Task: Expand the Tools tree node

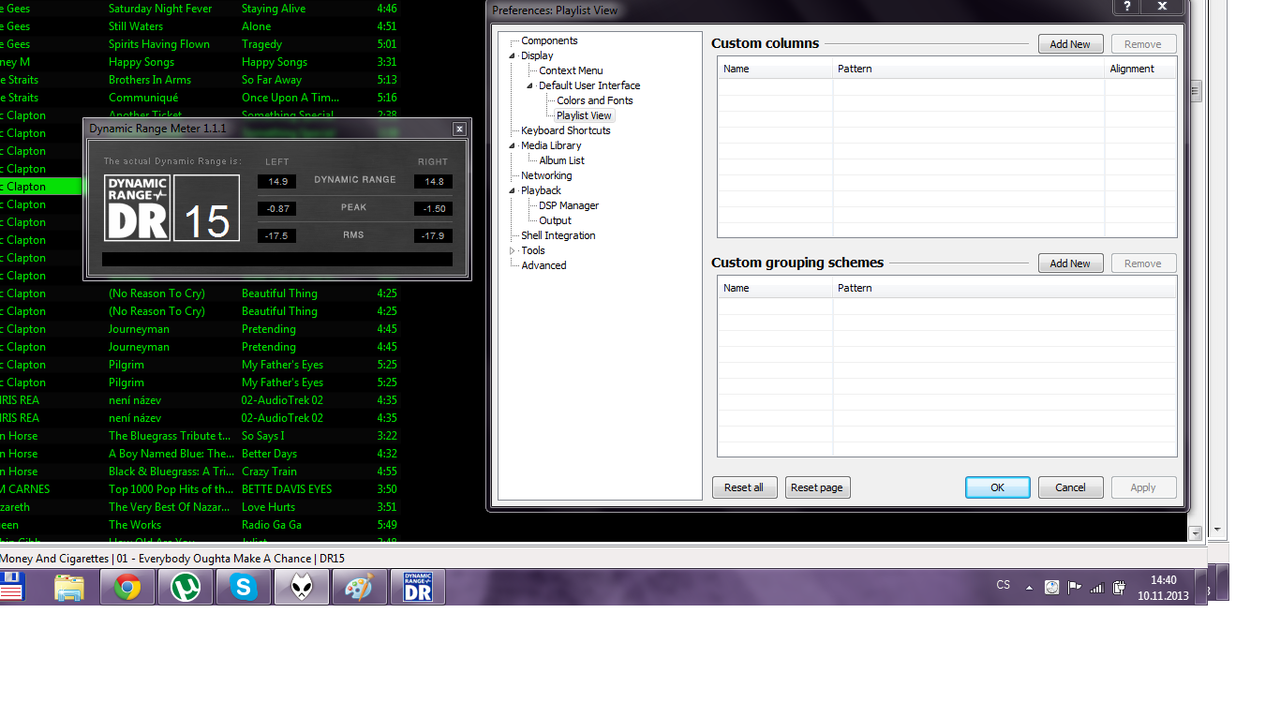Action: pos(512,251)
